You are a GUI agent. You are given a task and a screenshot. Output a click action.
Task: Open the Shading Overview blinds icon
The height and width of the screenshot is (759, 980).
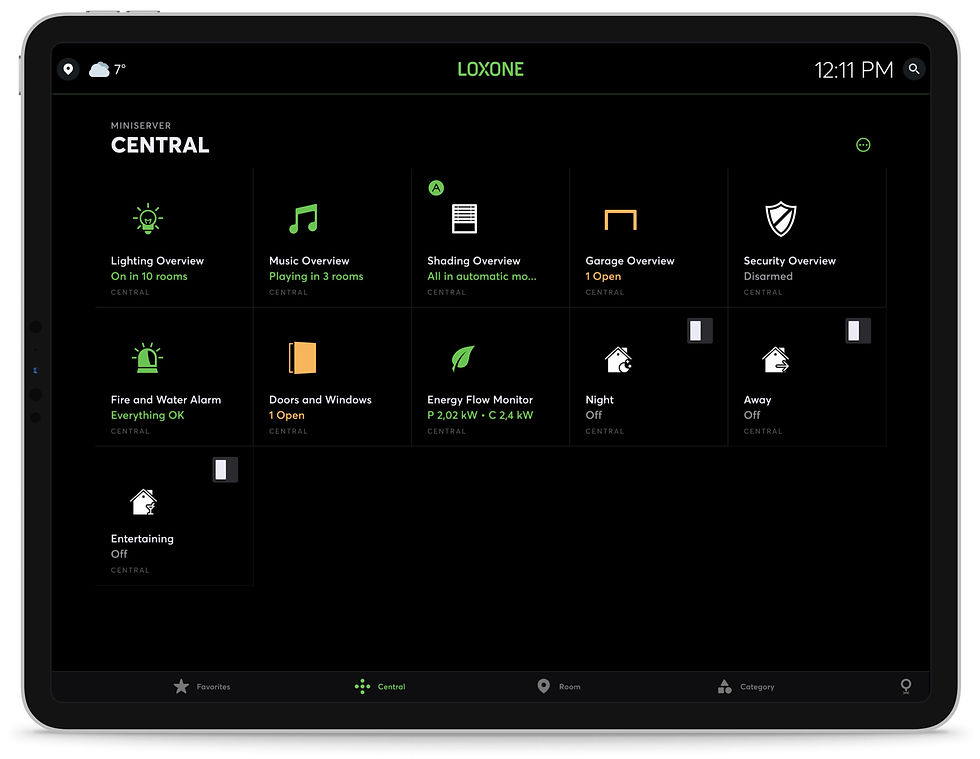[464, 219]
